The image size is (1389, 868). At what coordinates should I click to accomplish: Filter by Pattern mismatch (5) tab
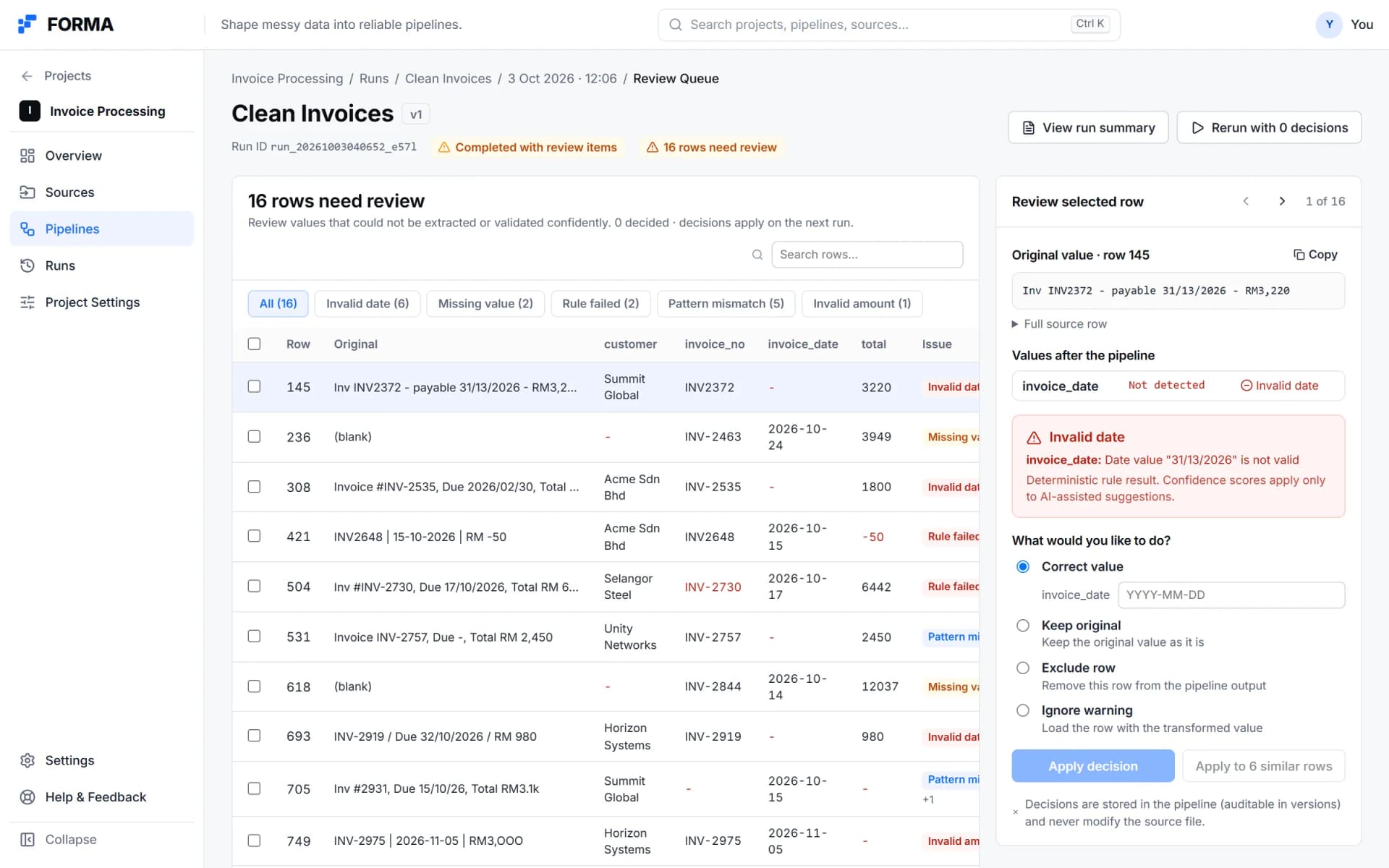[x=726, y=304]
